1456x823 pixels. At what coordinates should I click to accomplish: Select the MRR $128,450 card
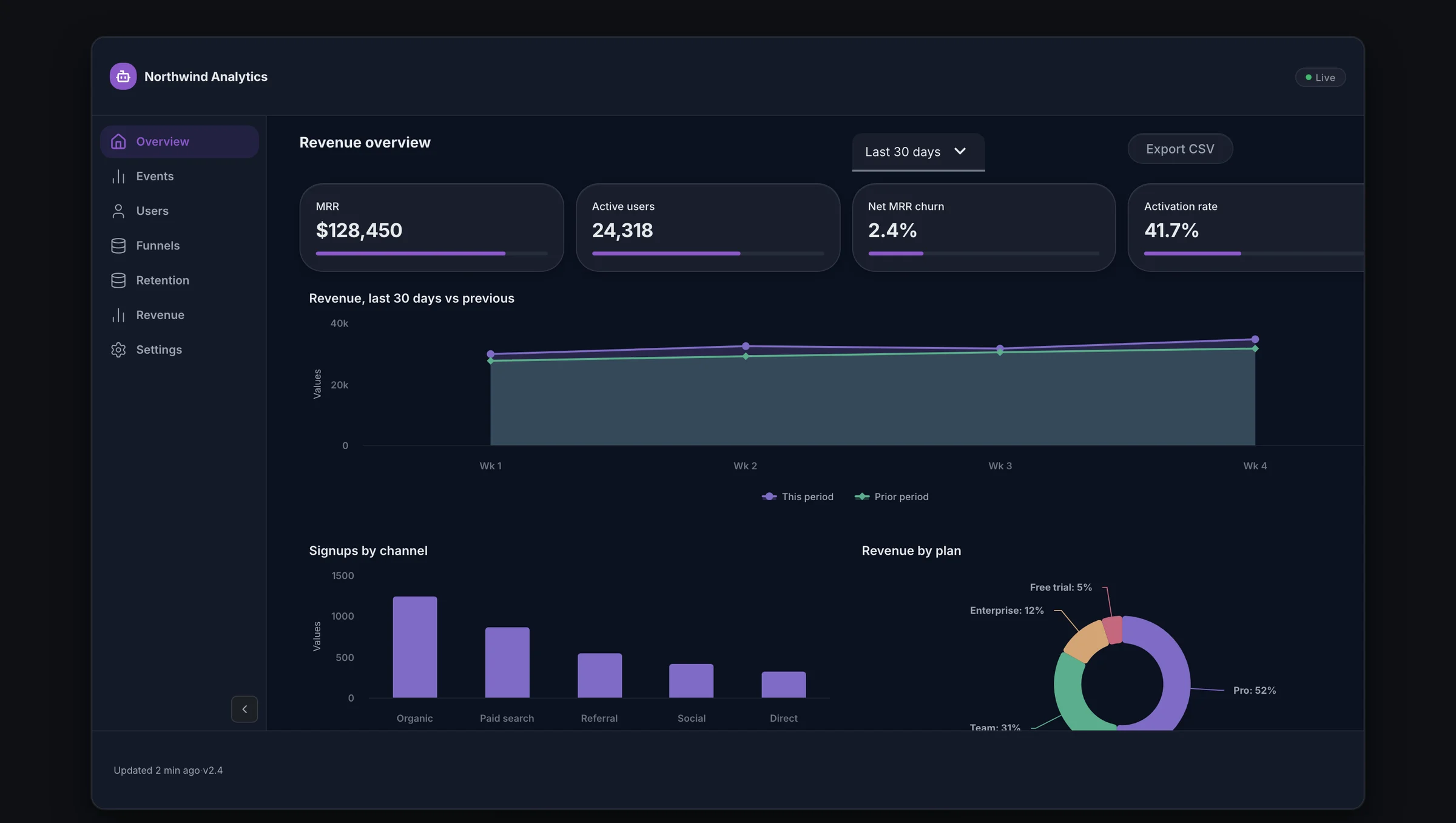coord(432,228)
